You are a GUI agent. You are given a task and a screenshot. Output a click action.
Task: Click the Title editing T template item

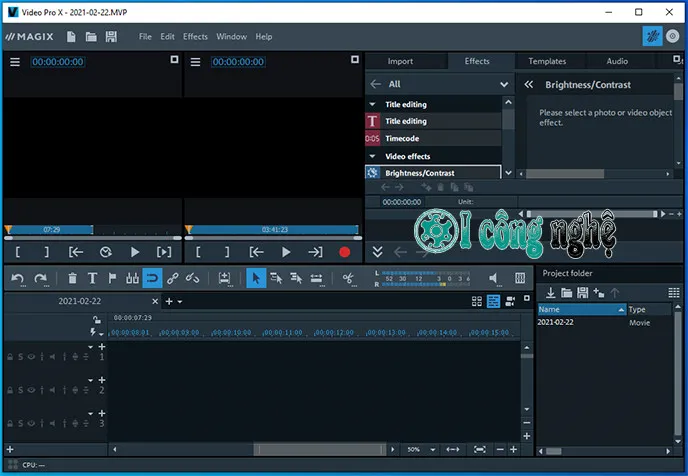[433, 121]
